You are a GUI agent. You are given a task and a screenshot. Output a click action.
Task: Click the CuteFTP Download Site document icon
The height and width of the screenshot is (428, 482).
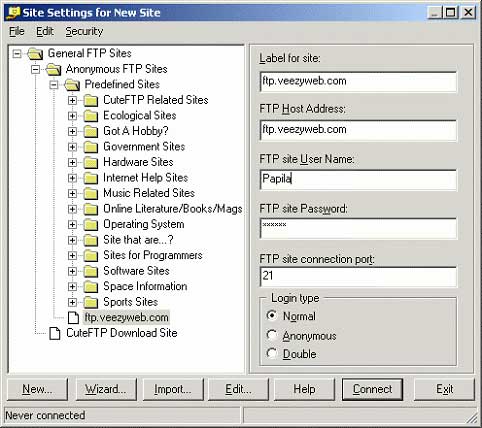pos(55,333)
